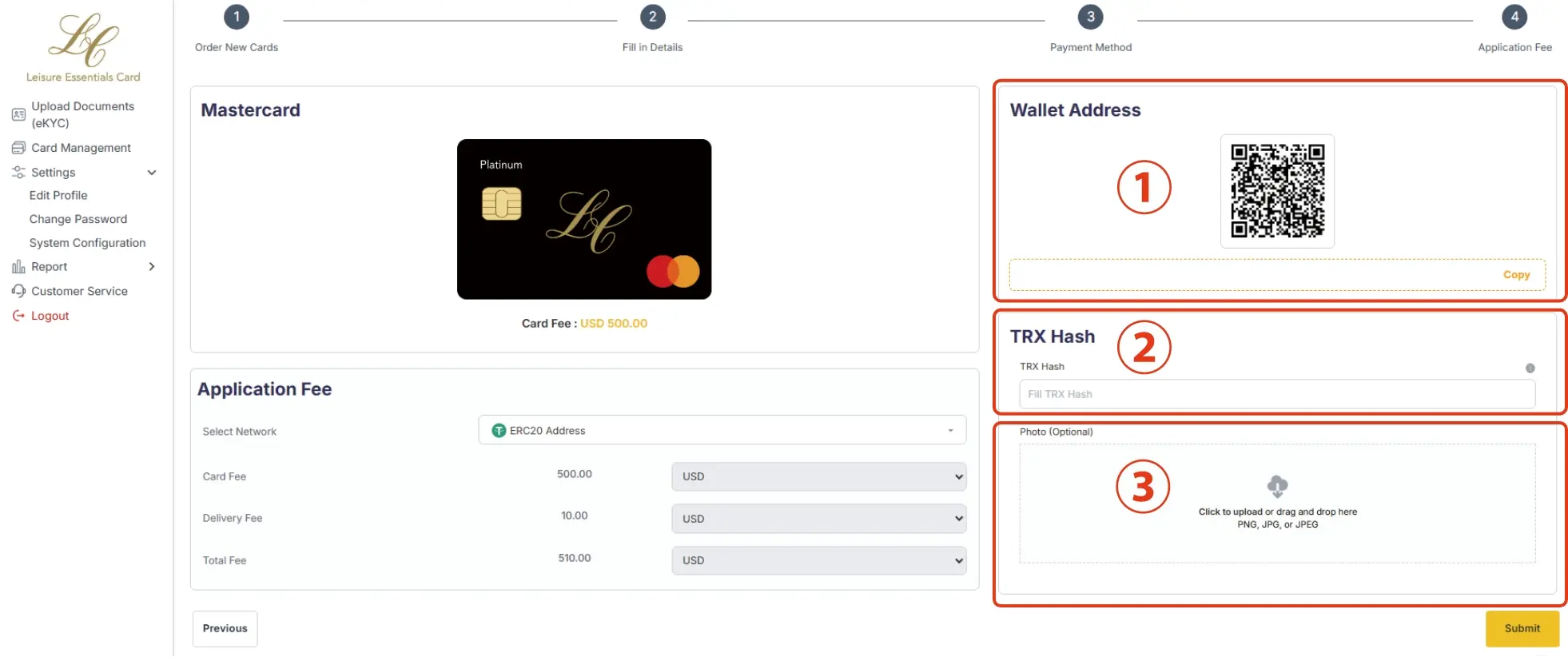Click the Customer Service headset icon
Screen dimensions: 1568x657
18,291
